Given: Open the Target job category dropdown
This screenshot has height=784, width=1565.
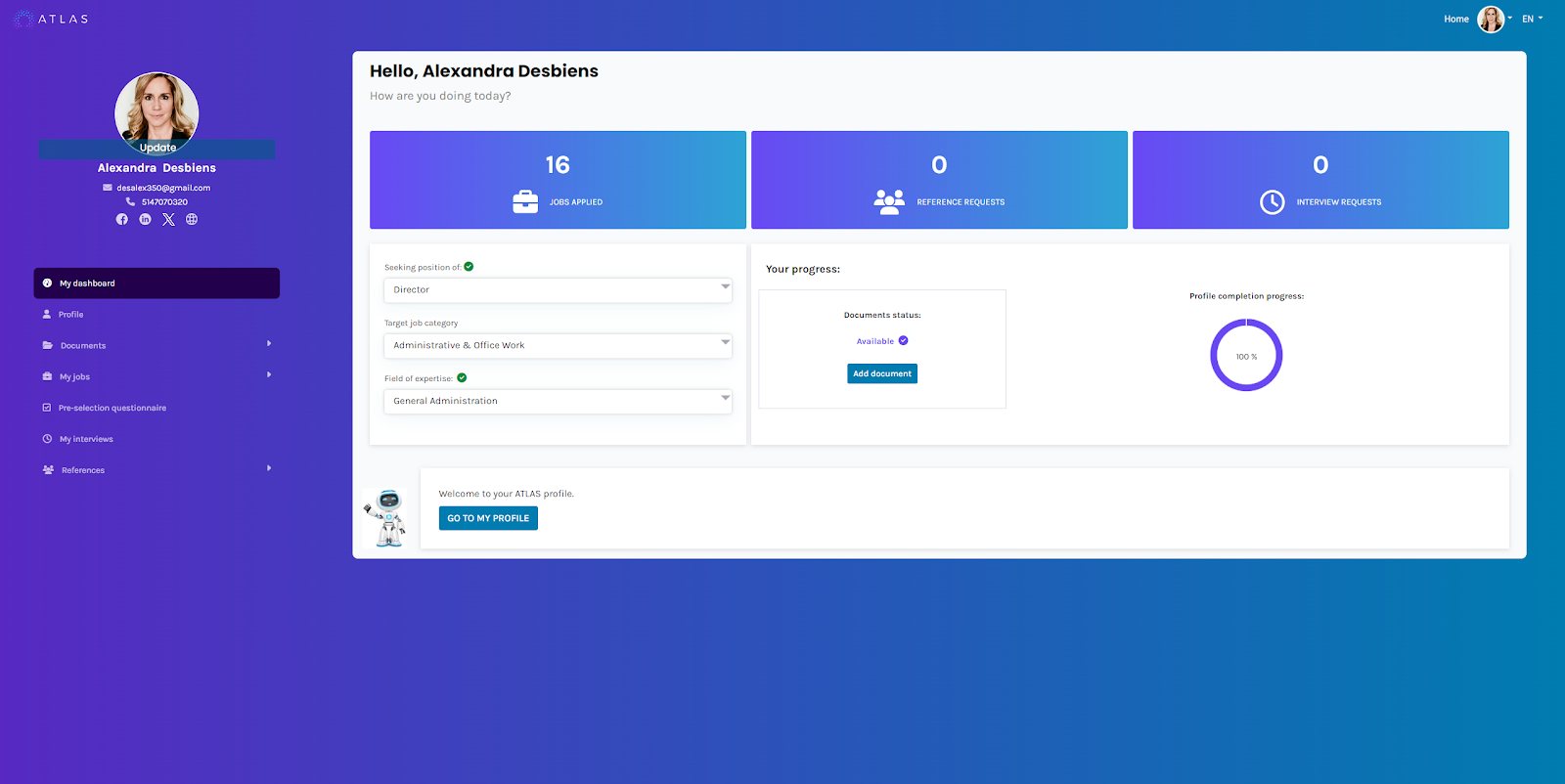Looking at the screenshot, I should click(558, 345).
